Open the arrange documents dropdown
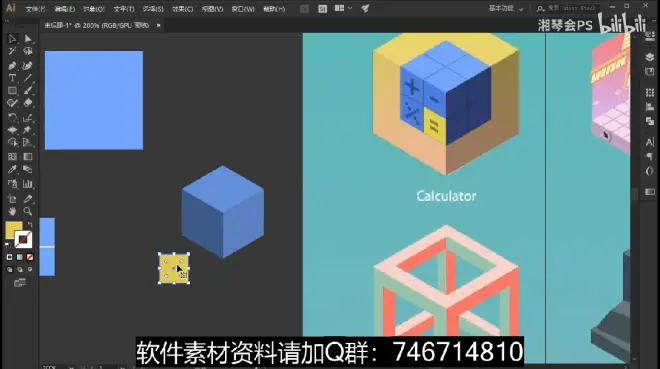The width and height of the screenshot is (660, 369). pos(343,8)
